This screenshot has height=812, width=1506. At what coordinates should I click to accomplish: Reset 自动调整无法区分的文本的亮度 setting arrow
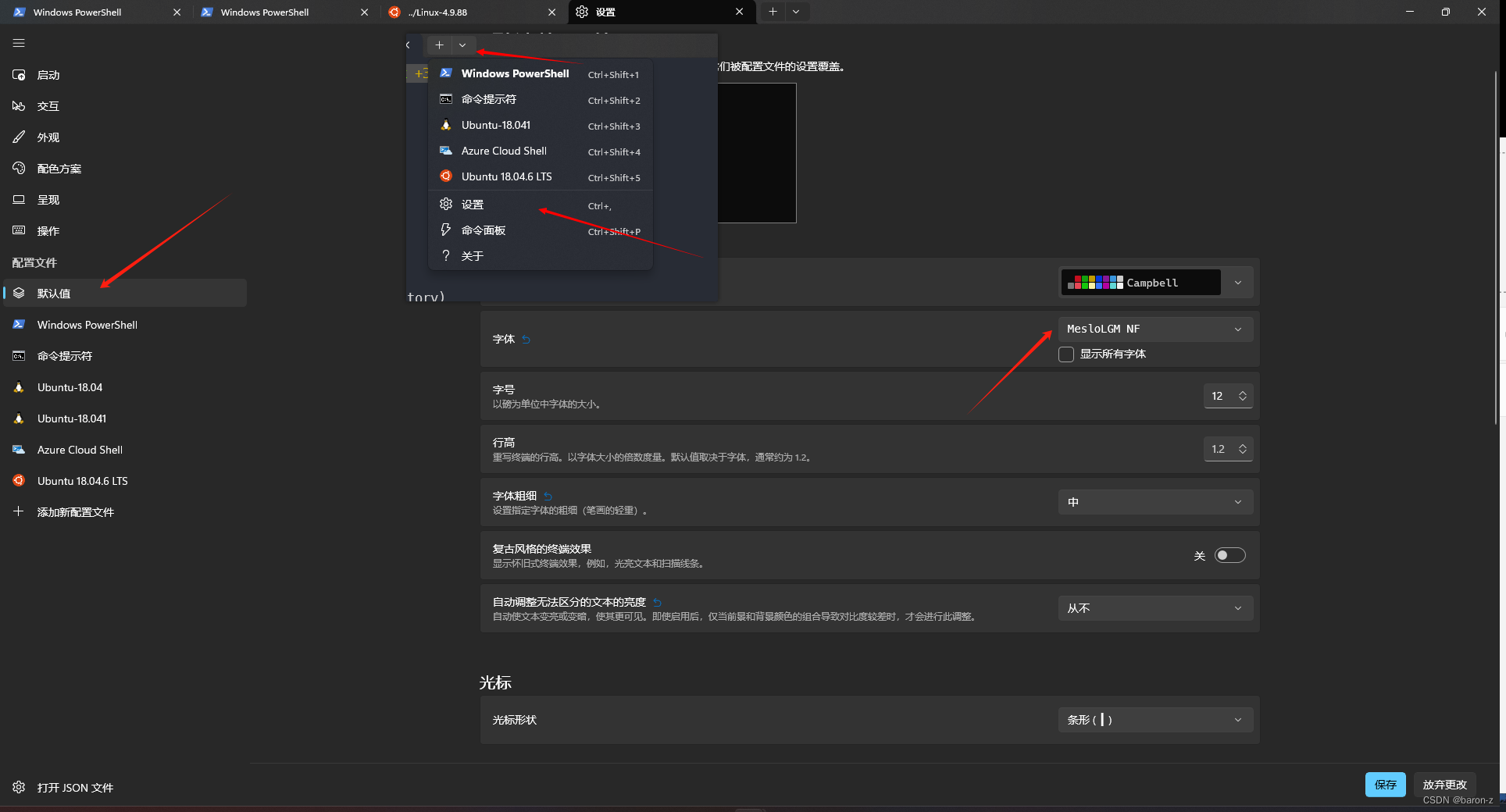[658, 602]
